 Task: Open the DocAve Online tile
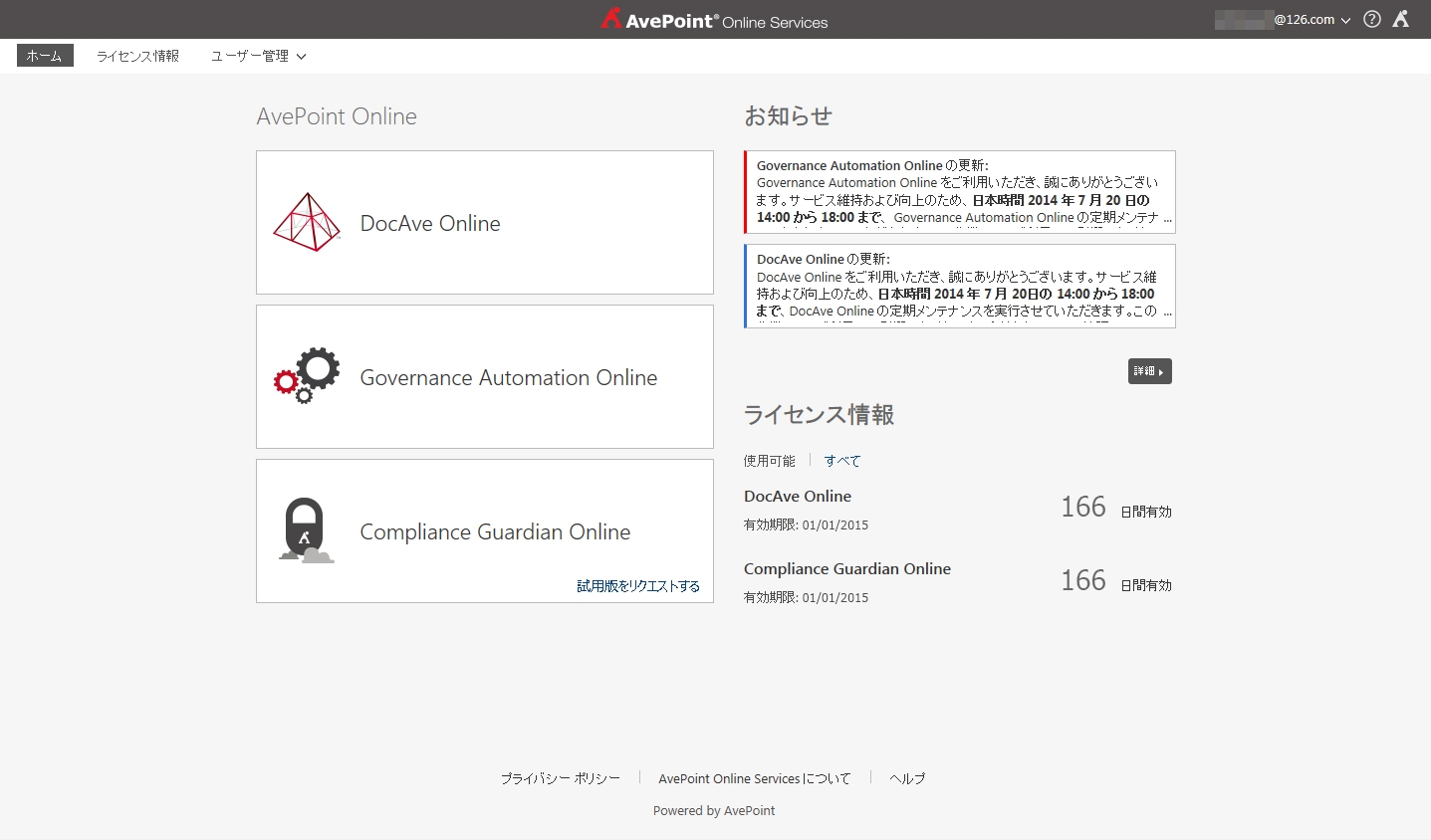coord(485,222)
